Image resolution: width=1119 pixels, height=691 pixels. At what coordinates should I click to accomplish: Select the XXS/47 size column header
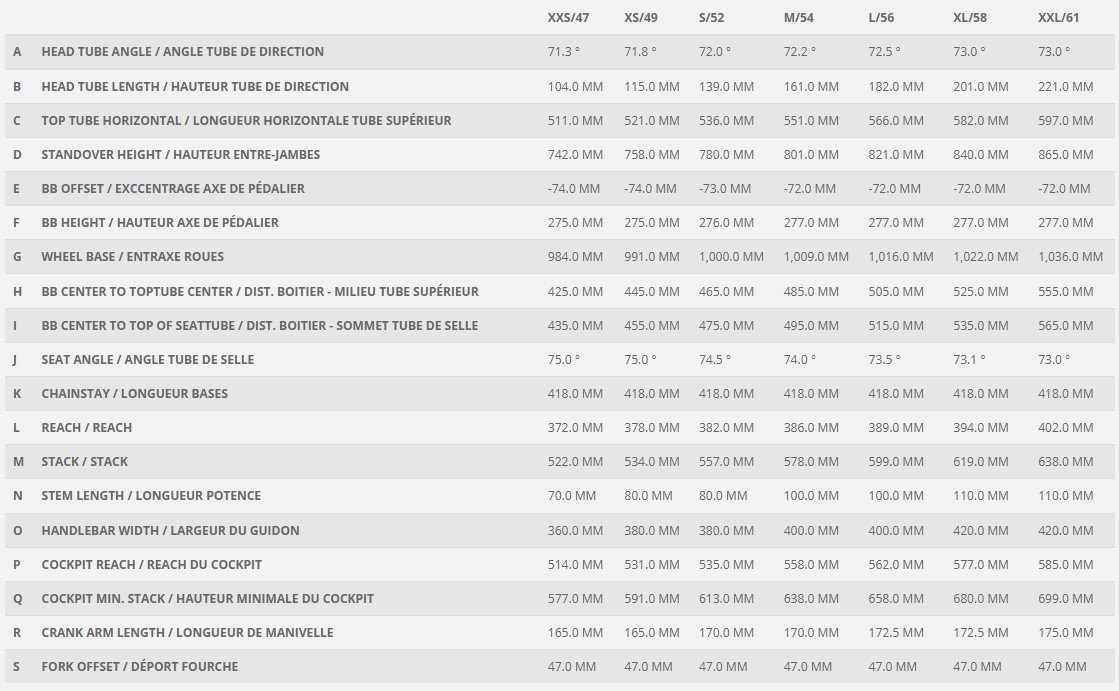568,18
